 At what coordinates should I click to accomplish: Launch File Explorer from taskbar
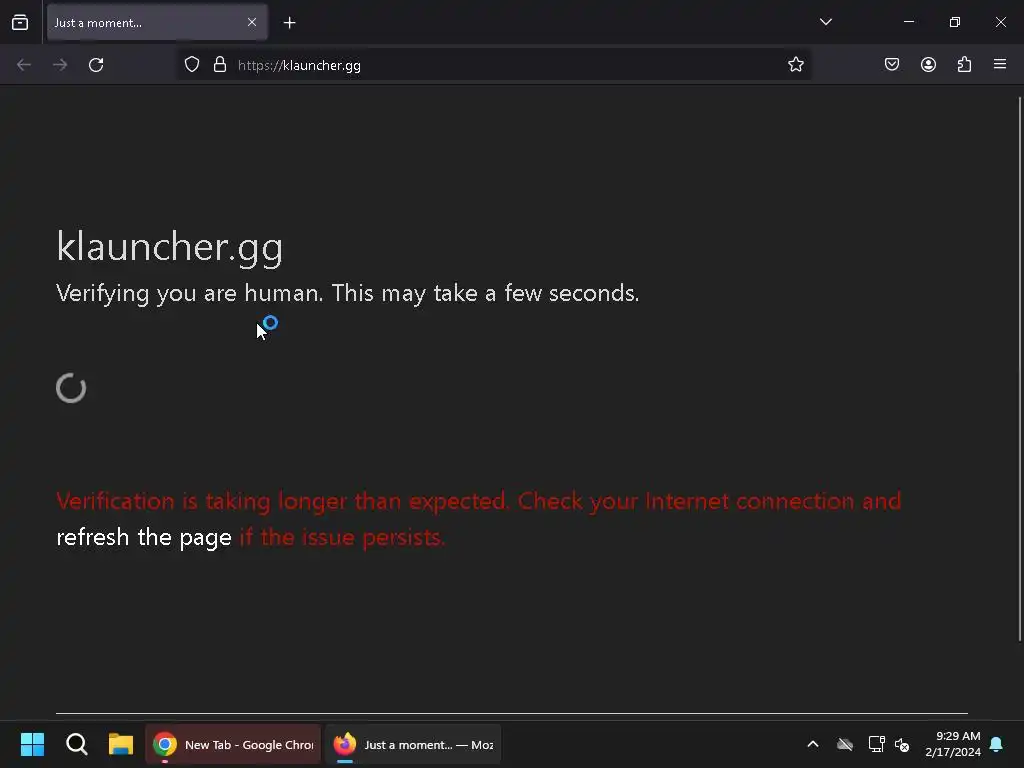click(121, 744)
